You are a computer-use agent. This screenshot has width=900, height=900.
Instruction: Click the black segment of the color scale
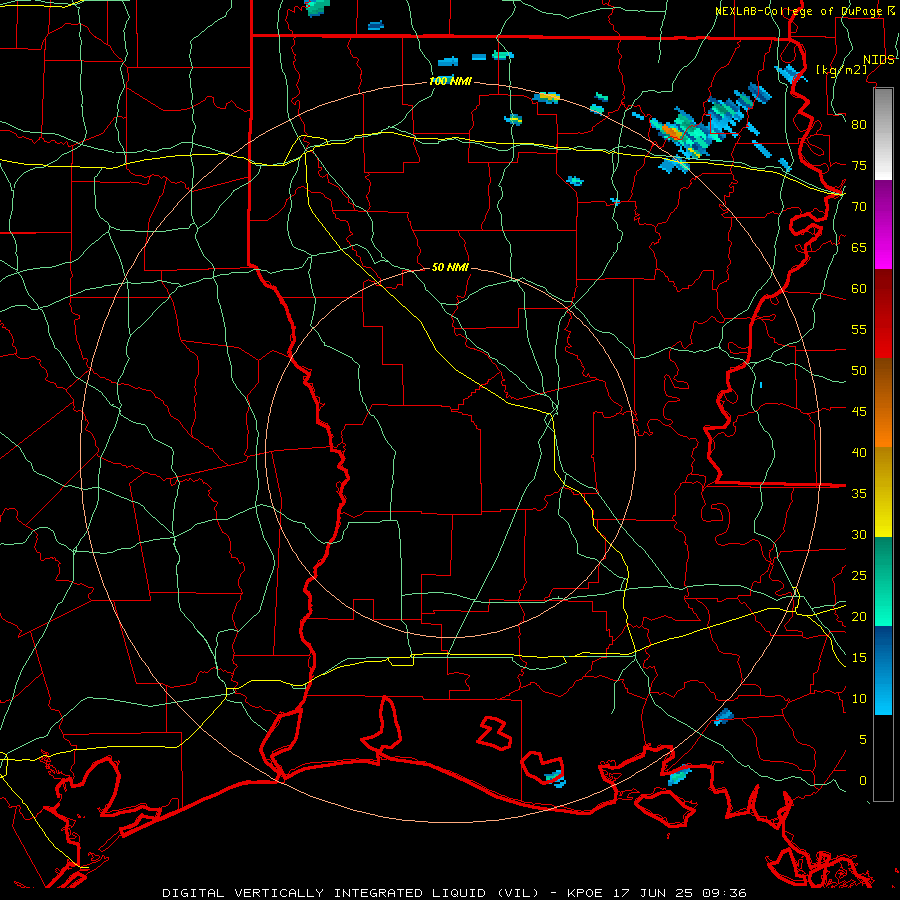click(x=883, y=758)
